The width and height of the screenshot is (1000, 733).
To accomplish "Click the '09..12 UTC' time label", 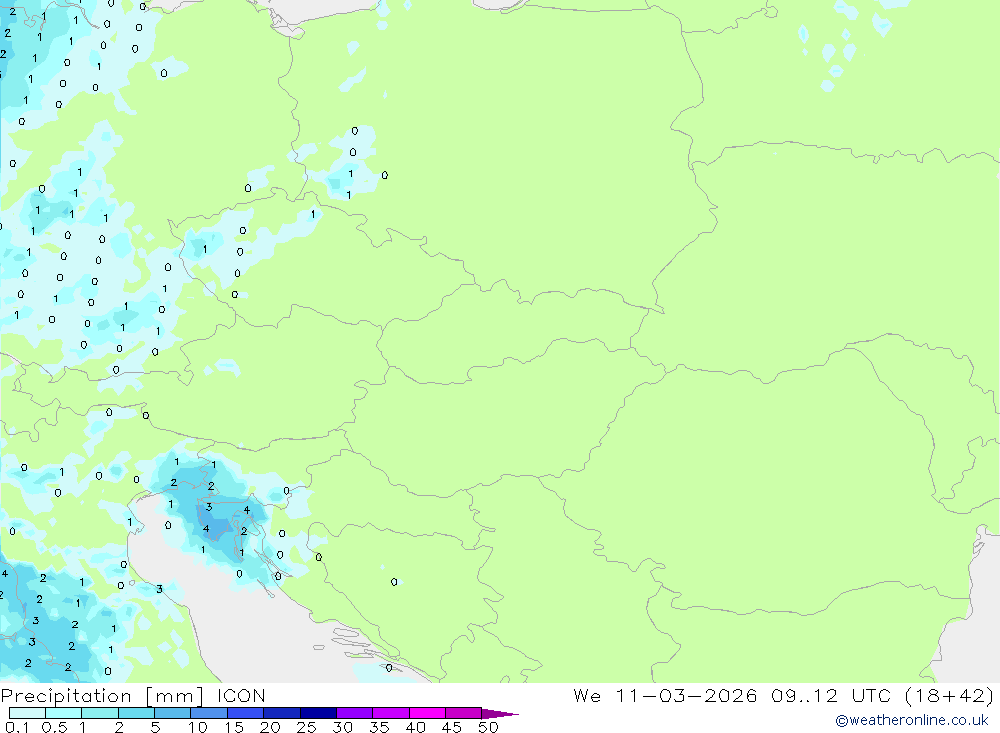I will coord(831,695).
